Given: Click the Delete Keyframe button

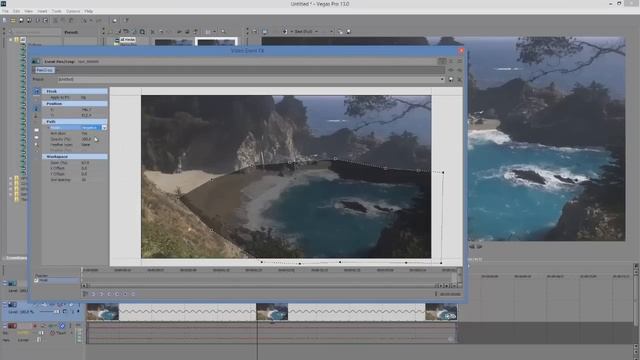Looking at the screenshot, I should pos(133,294).
